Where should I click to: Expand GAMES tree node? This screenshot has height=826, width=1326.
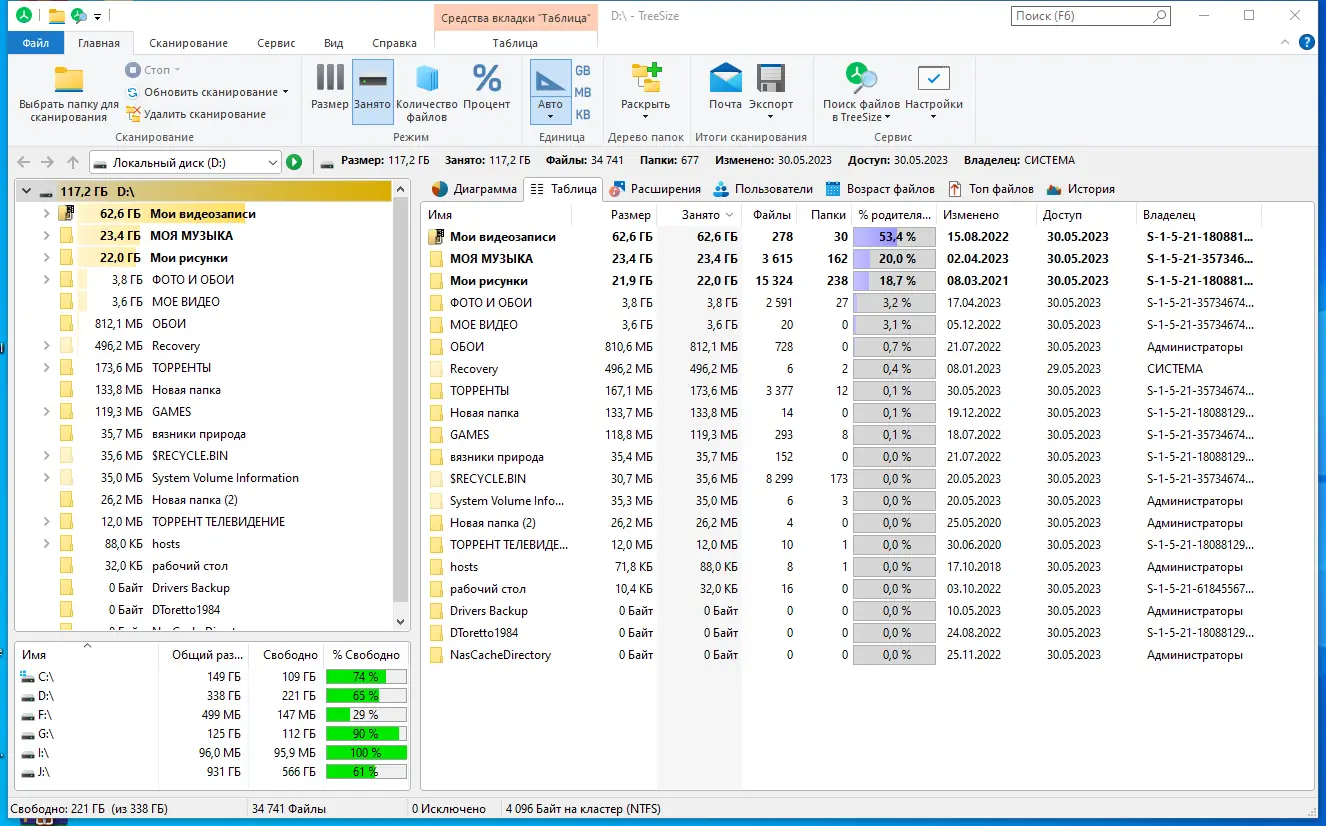tap(46, 412)
